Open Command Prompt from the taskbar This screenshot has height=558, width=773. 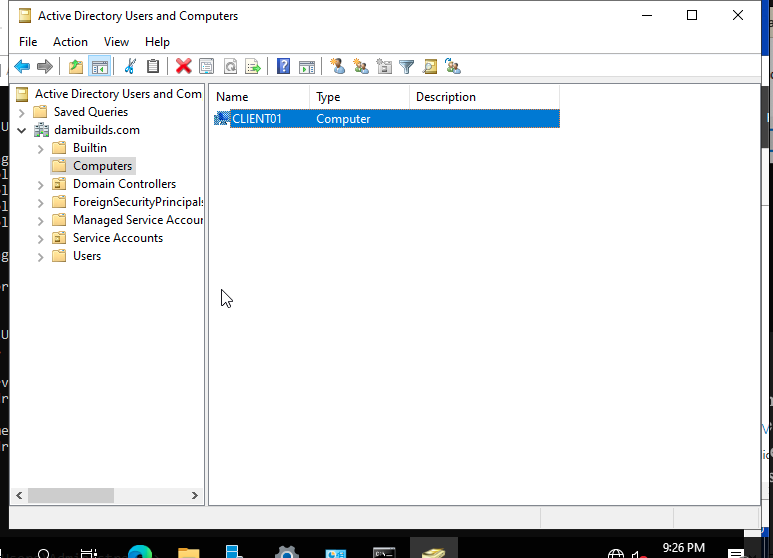tap(384, 552)
